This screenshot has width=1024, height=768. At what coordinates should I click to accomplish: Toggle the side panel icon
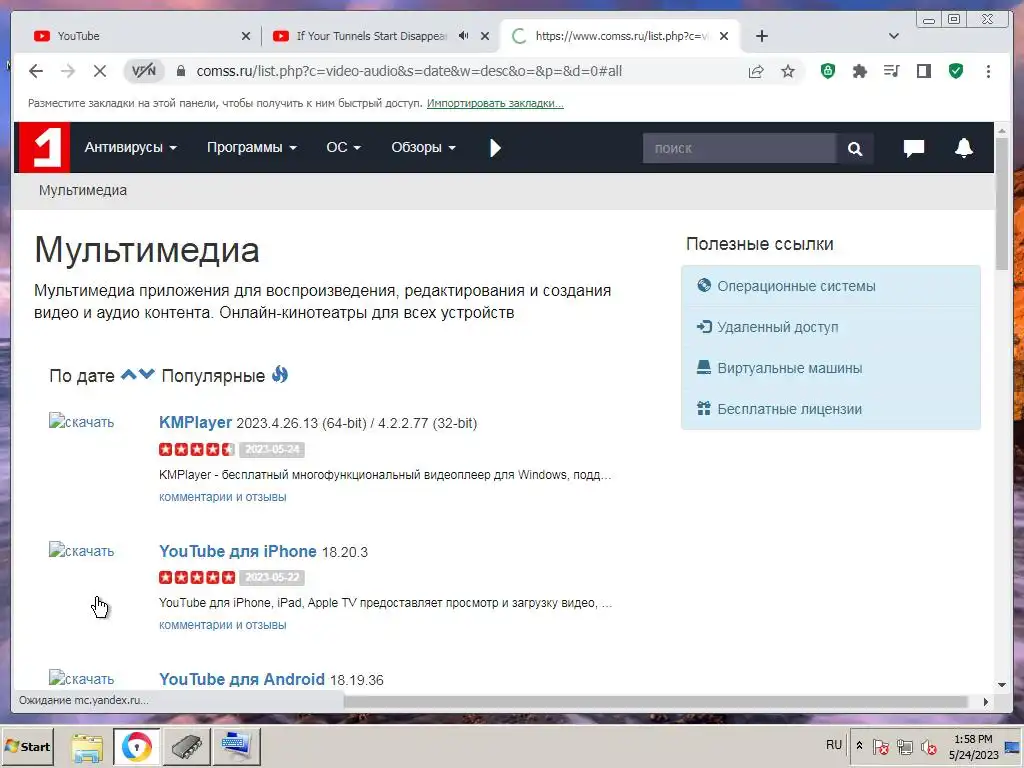coord(923,71)
